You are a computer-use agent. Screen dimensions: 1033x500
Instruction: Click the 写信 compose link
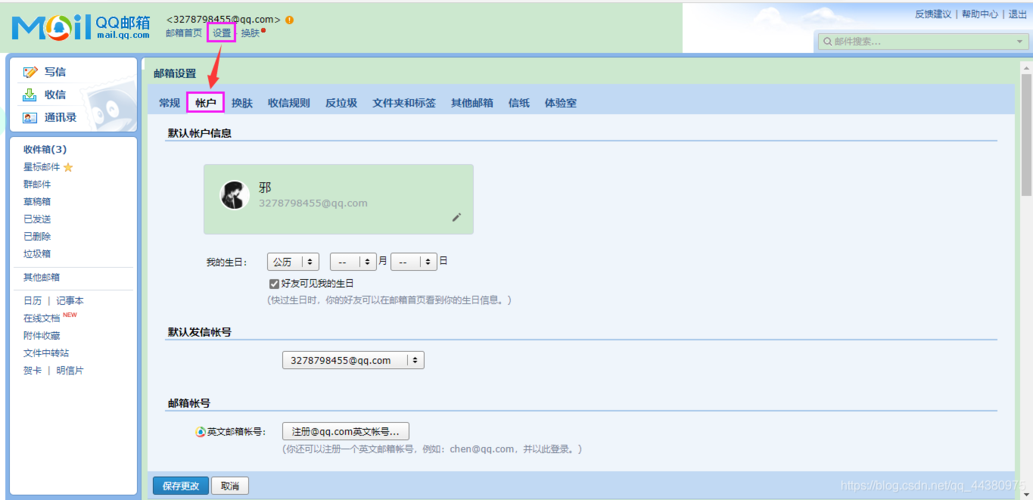pyautogui.click(x=55, y=72)
